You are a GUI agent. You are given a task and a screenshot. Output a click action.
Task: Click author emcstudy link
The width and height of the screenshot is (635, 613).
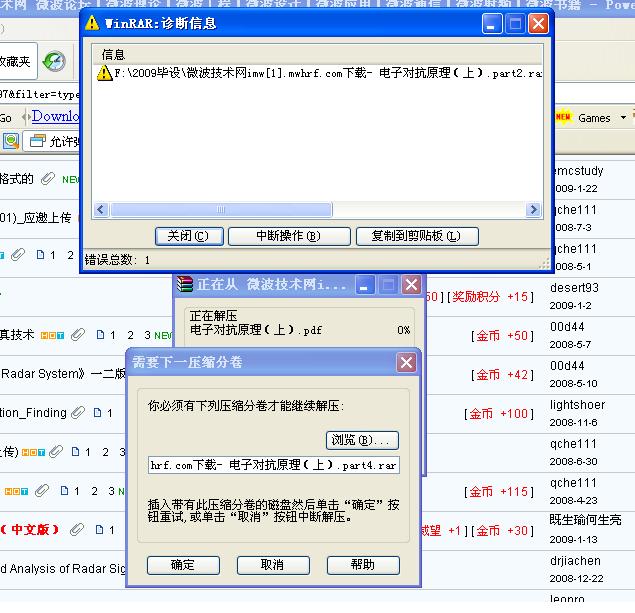(x=578, y=171)
